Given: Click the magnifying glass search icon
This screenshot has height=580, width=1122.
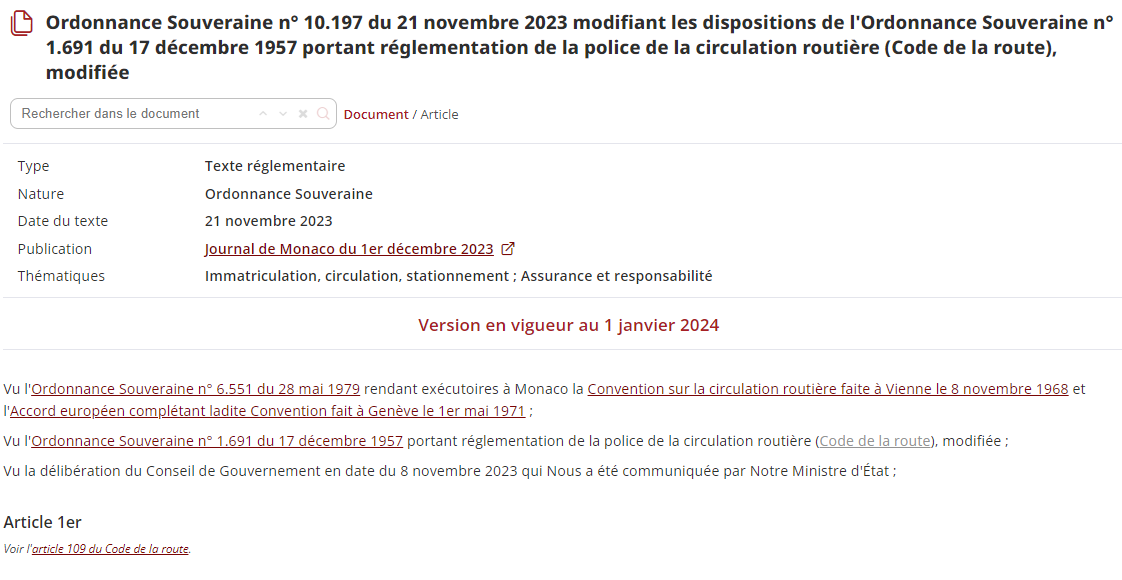Looking at the screenshot, I should [323, 114].
